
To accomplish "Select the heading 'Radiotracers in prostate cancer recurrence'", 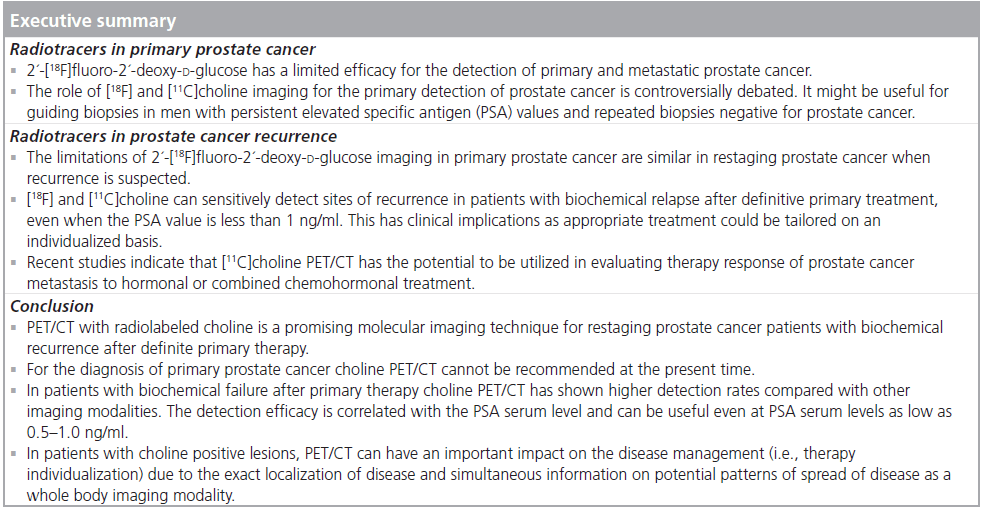I will (174, 136).
